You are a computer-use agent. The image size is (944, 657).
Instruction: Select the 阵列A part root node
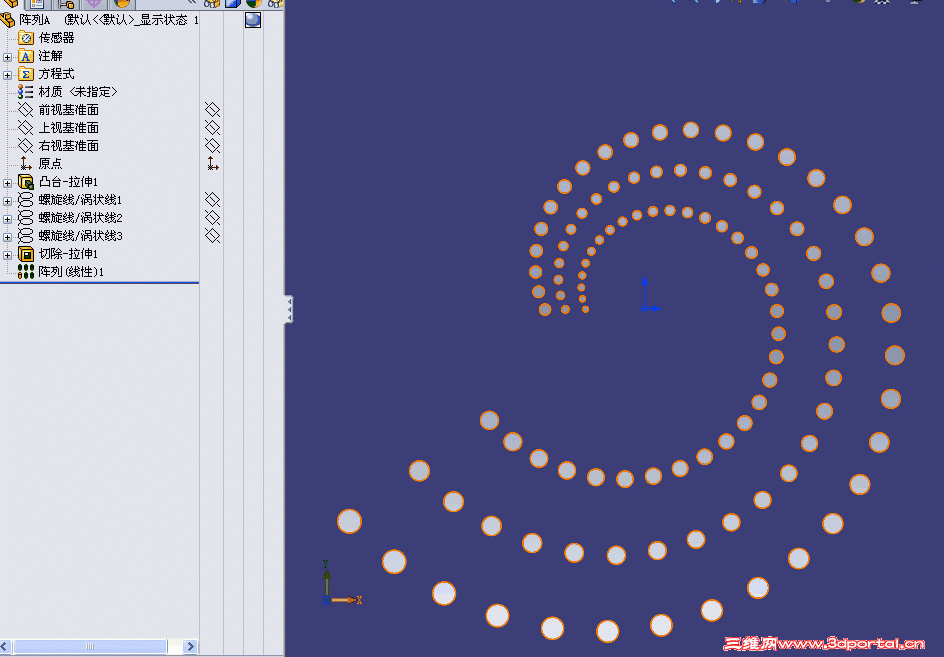point(100,20)
